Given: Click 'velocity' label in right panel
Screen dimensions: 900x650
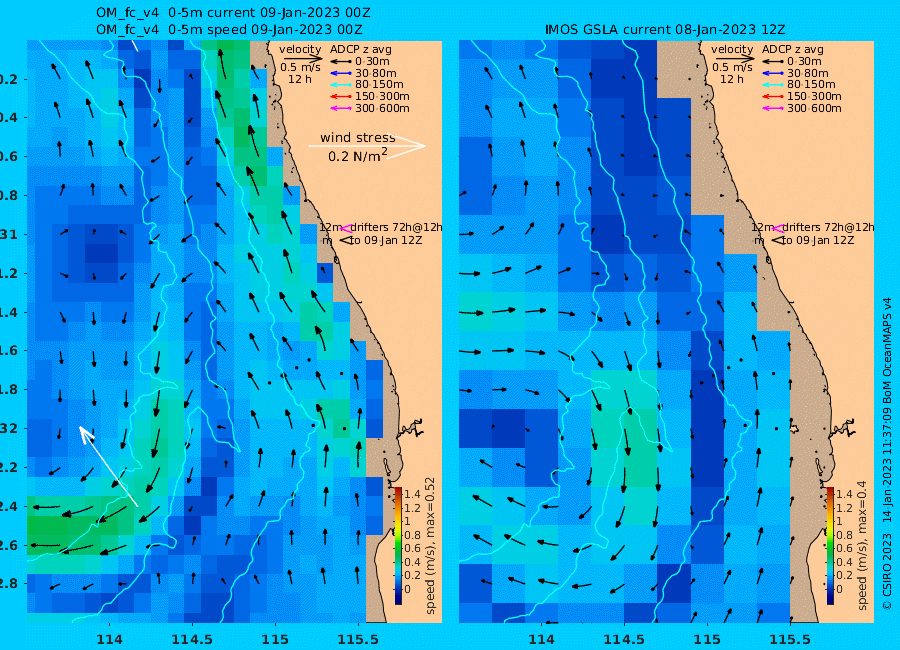Looking at the screenshot, I should pos(732,49).
